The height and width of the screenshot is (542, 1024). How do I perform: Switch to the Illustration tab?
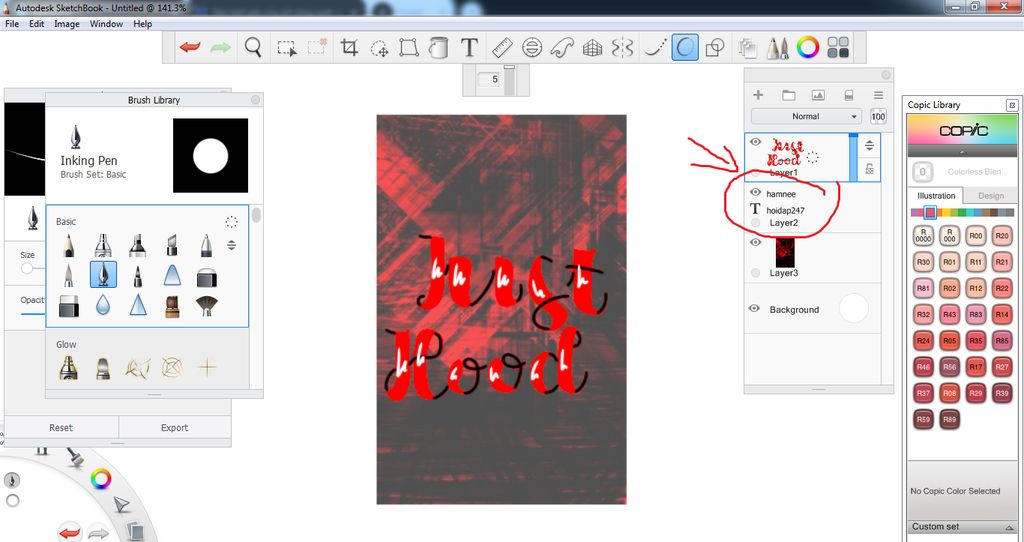coord(936,196)
